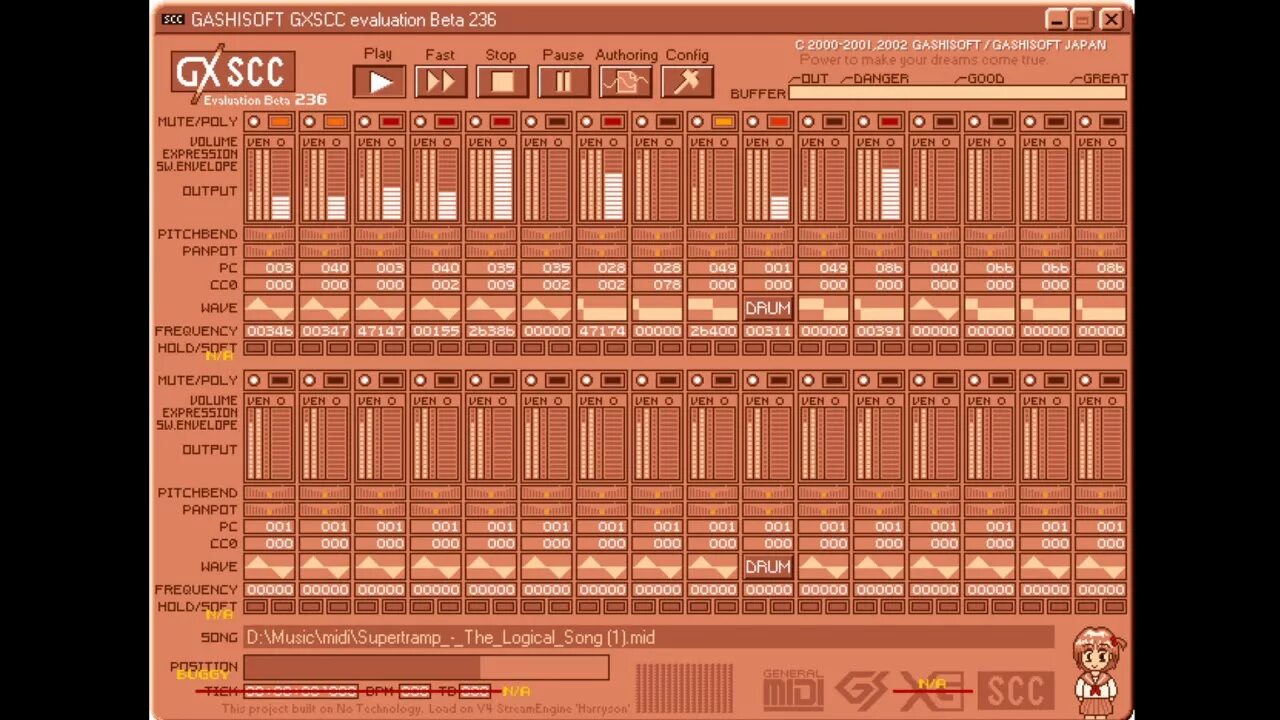Toggle poly light on frequency 47147 channel
Screen dimensions: 1280x720
click(391, 122)
